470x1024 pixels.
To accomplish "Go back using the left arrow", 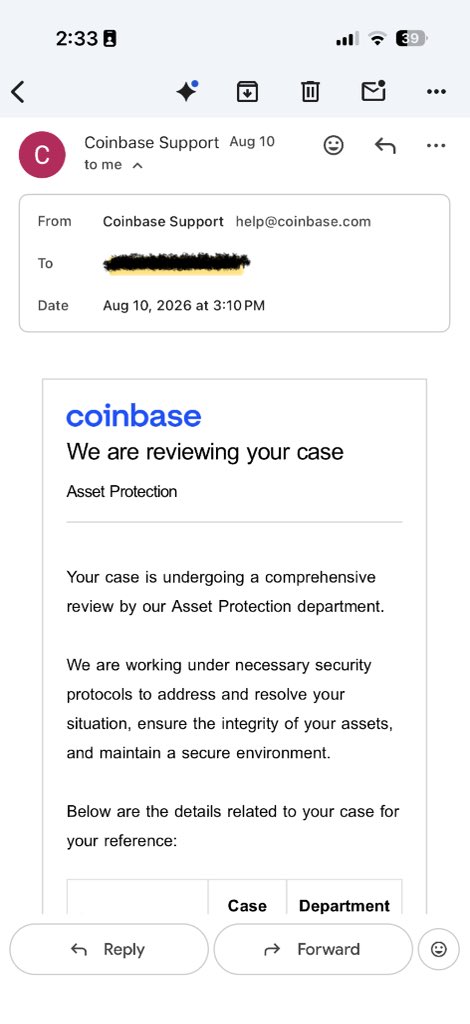I will coord(18,92).
